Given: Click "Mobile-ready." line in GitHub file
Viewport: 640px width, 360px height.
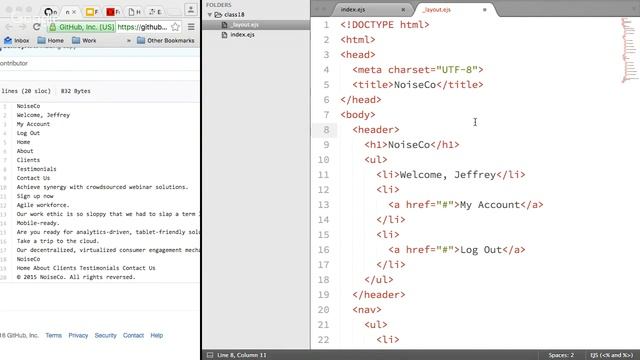Looking at the screenshot, I should click(x=38, y=223).
